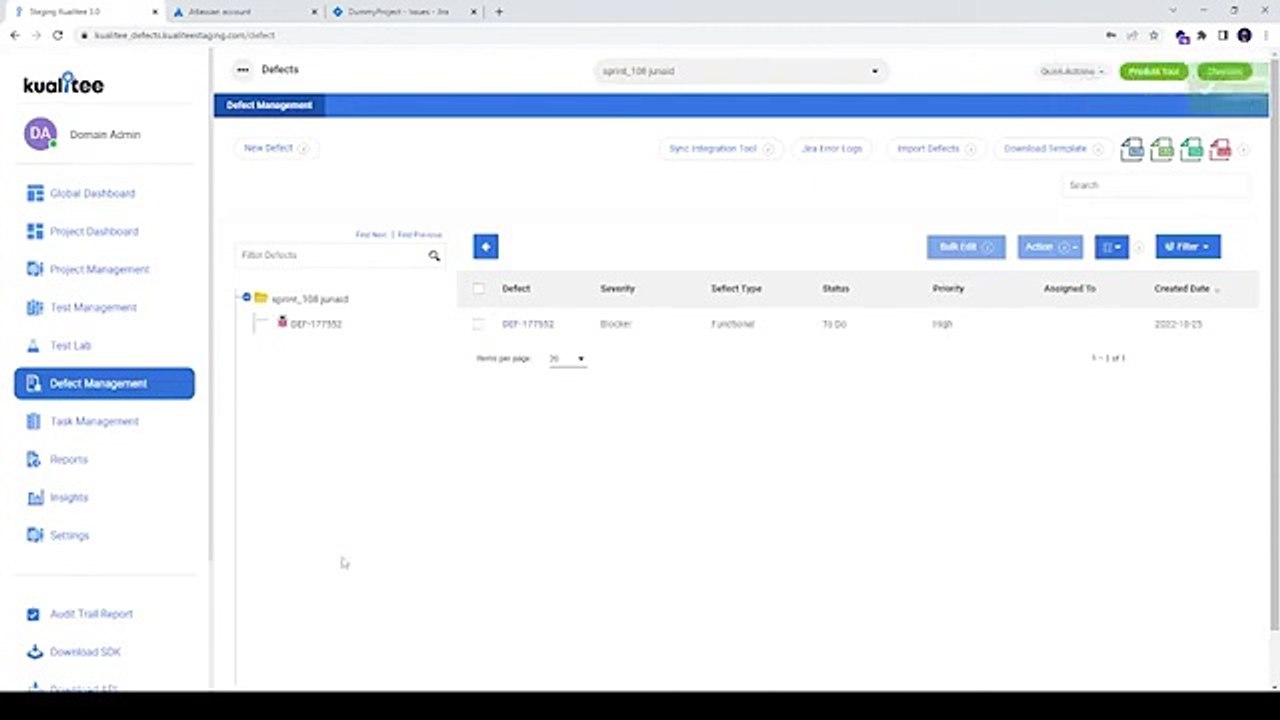Click second green export file icon
The height and width of the screenshot is (720, 1280).
pyautogui.click(x=1162, y=149)
